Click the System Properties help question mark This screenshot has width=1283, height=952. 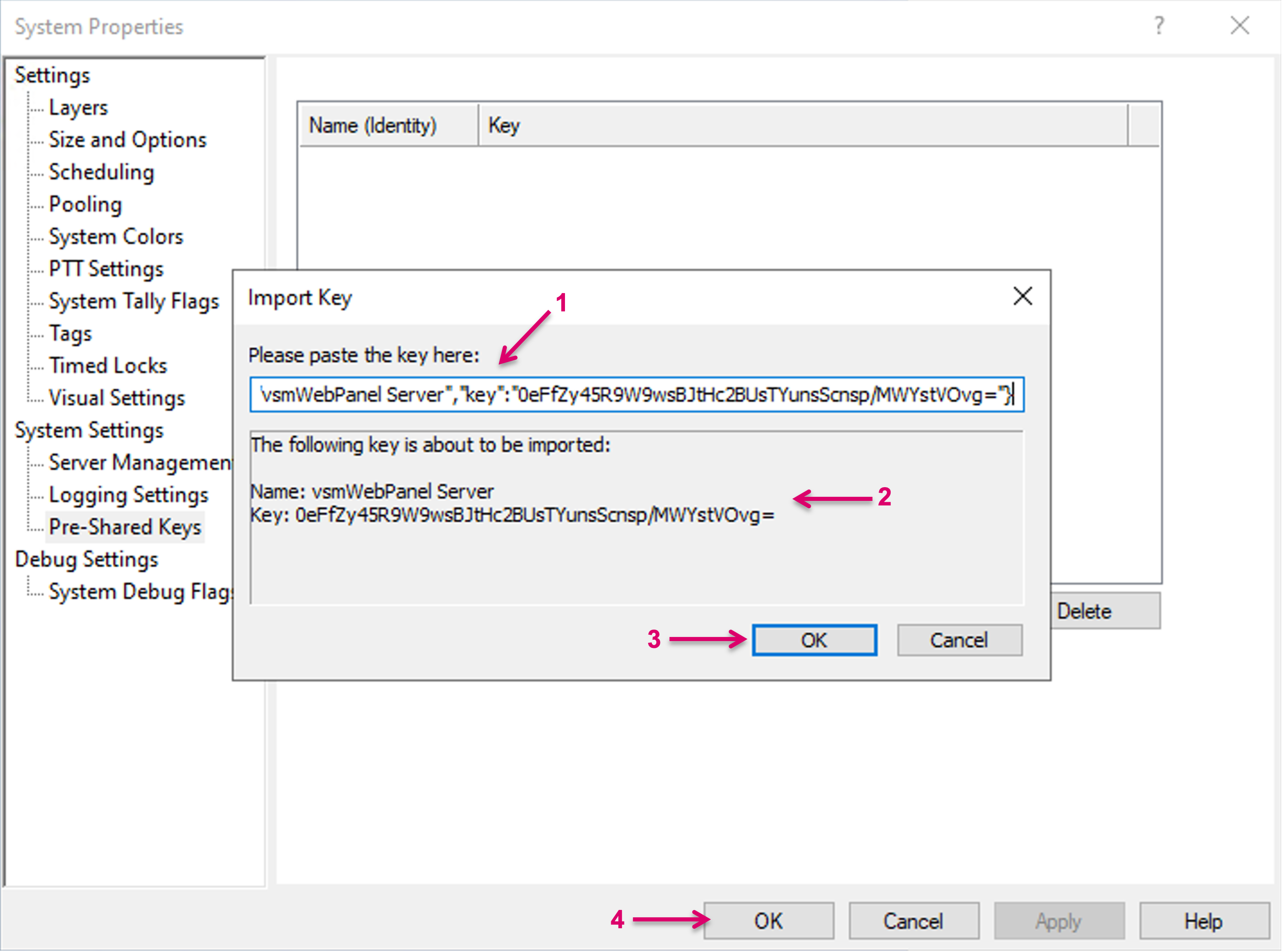1158,26
